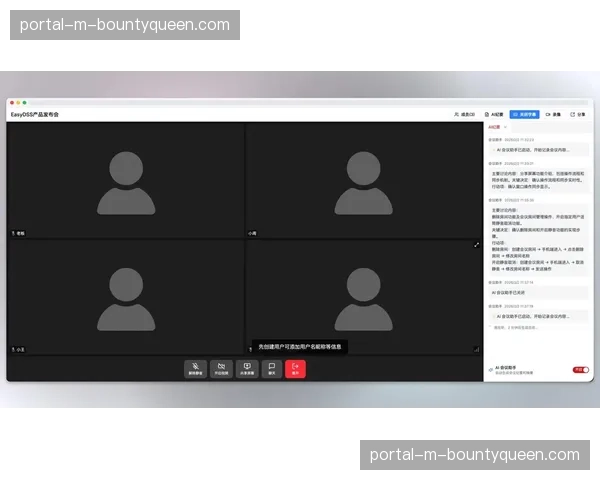
Task: Unmute the microphone in the bottom toolbar
Action: point(195,368)
